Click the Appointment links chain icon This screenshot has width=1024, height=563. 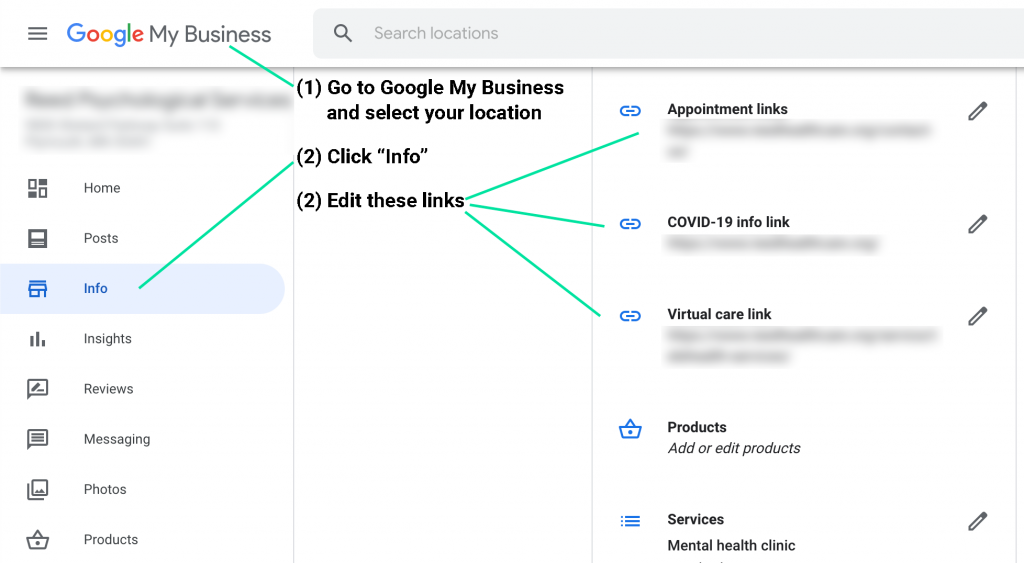tap(630, 111)
